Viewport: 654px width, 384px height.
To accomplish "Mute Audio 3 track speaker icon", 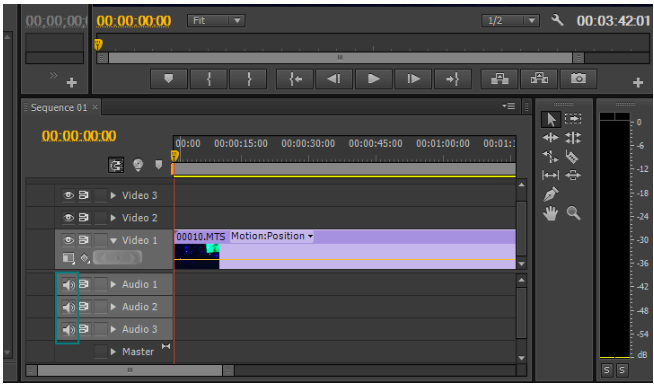I will (68, 330).
